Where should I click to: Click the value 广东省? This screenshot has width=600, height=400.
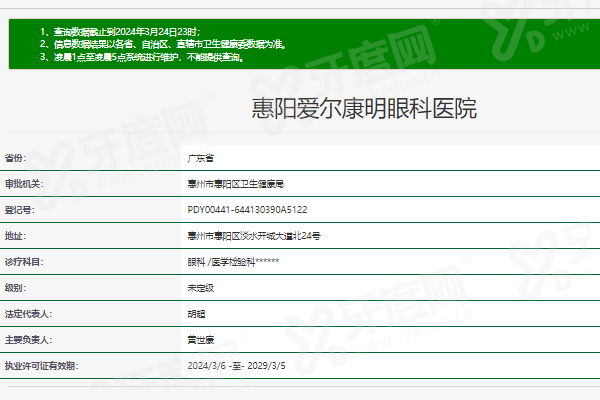coord(201,158)
